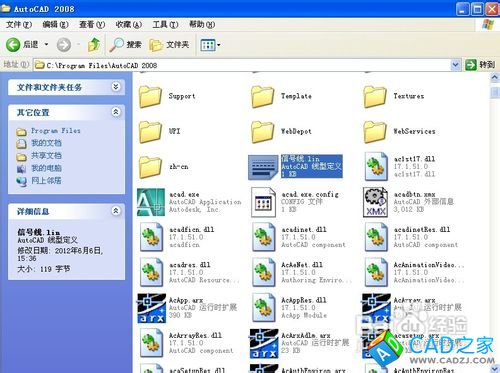The image size is (500, 373).
Task: Select the acadbtn.xmx file icon
Action: point(375,202)
